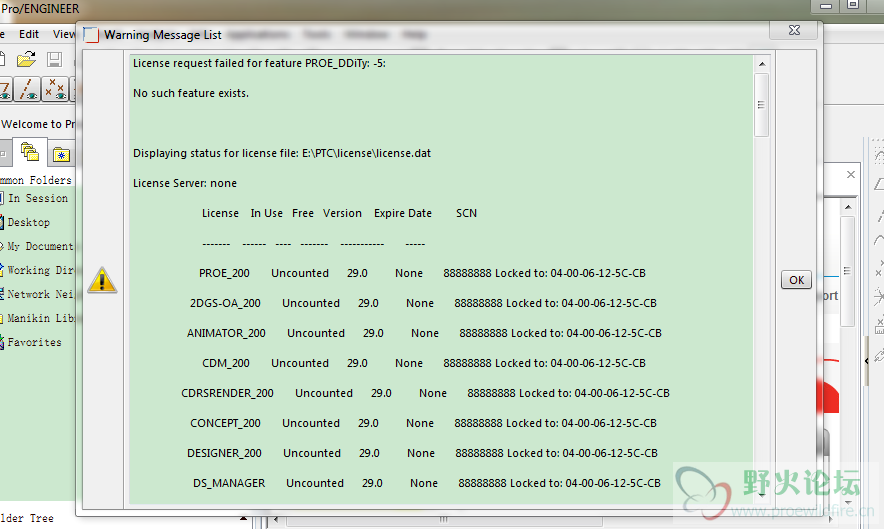This screenshot has height=529, width=884.
Task: Click OK in Warning Message List
Action: (x=796, y=280)
